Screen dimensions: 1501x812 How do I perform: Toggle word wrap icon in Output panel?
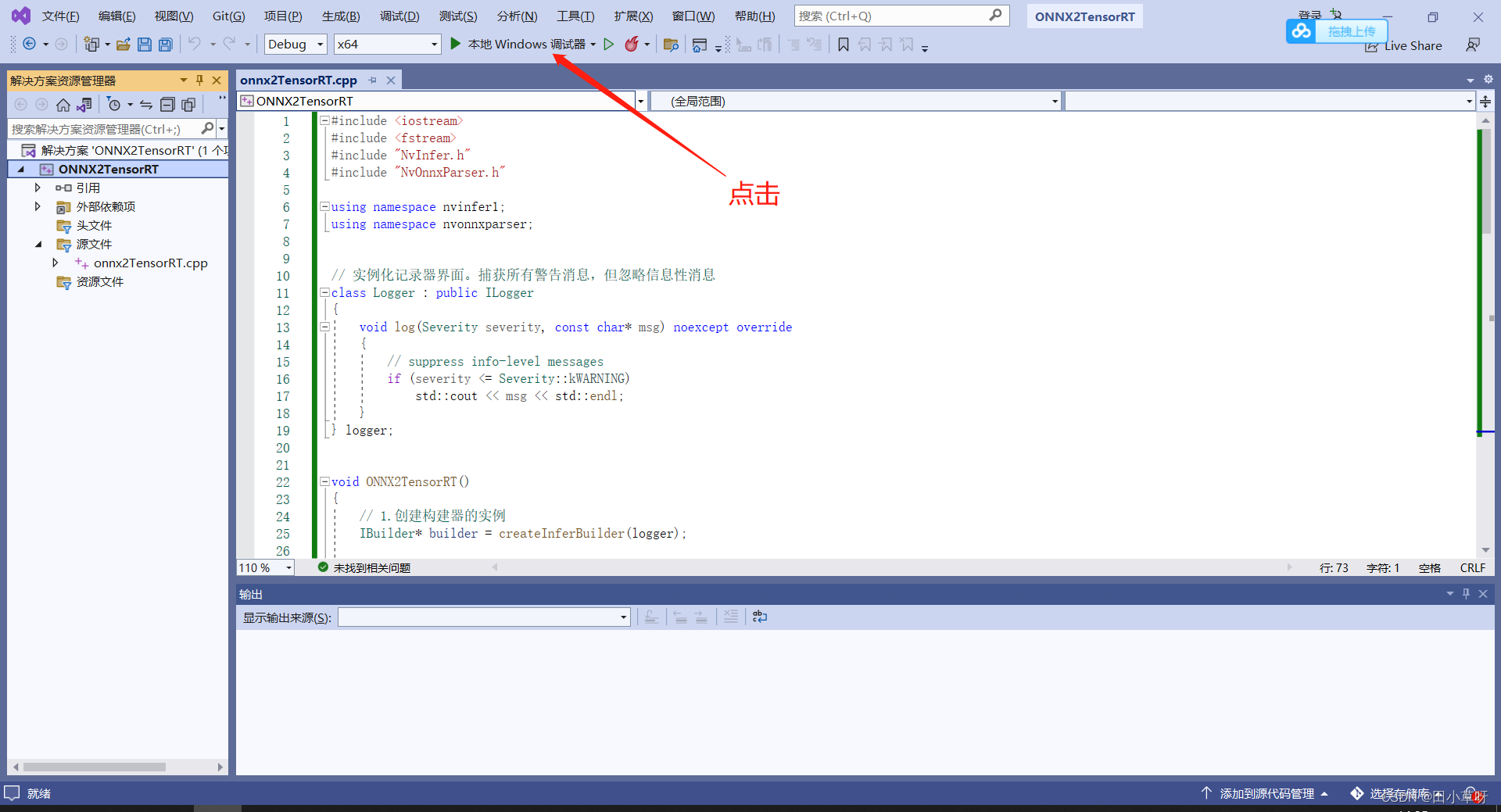tap(760, 617)
